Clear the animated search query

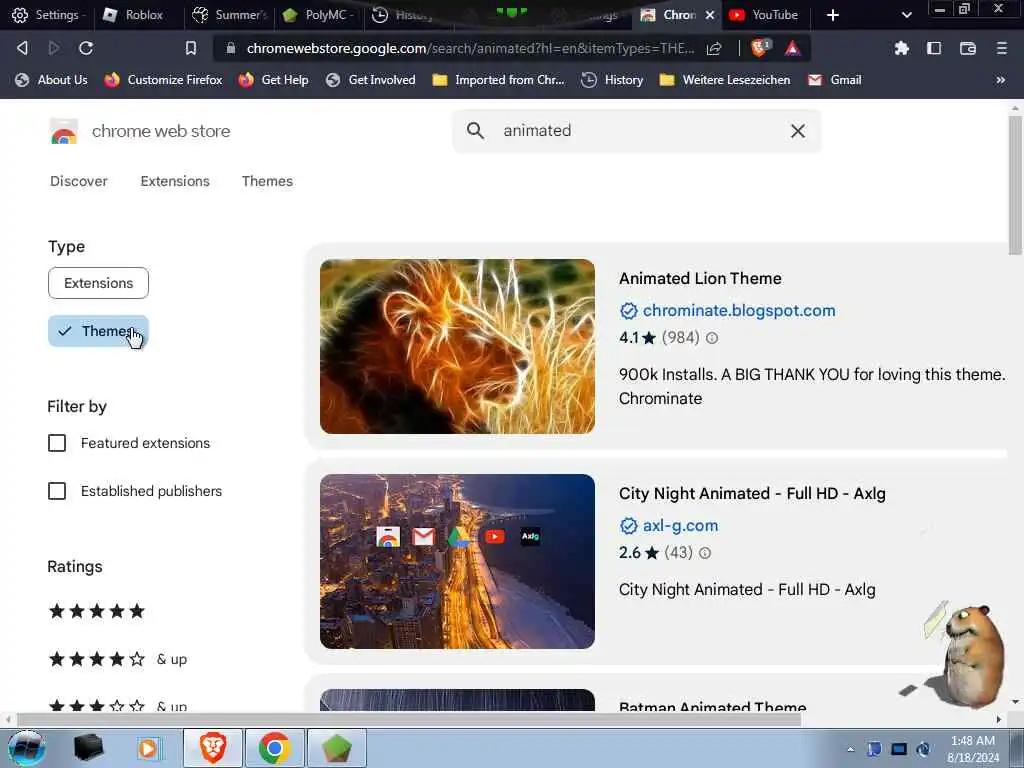tap(797, 131)
